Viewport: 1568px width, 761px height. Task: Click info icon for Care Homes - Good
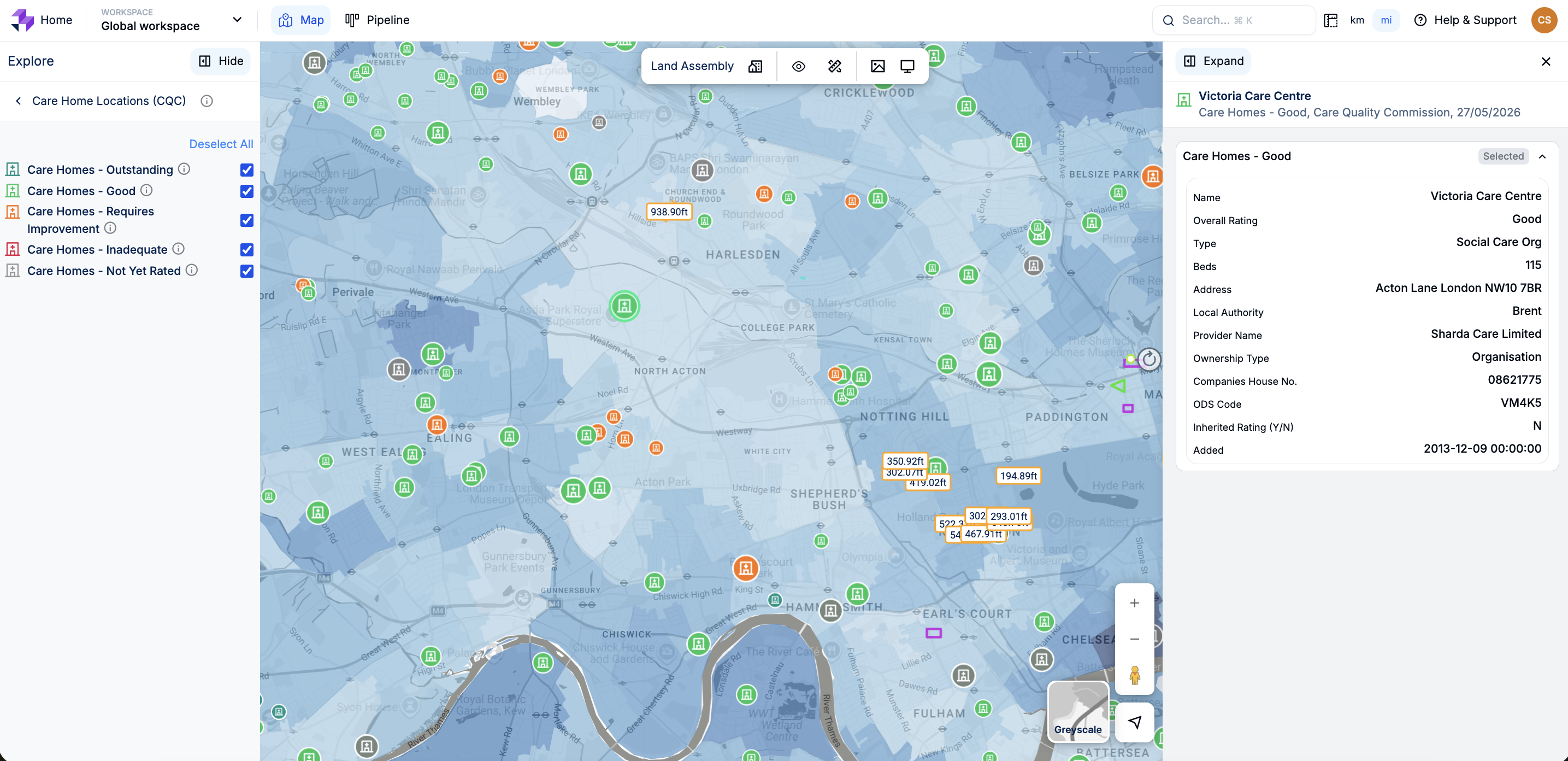coord(146,190)
